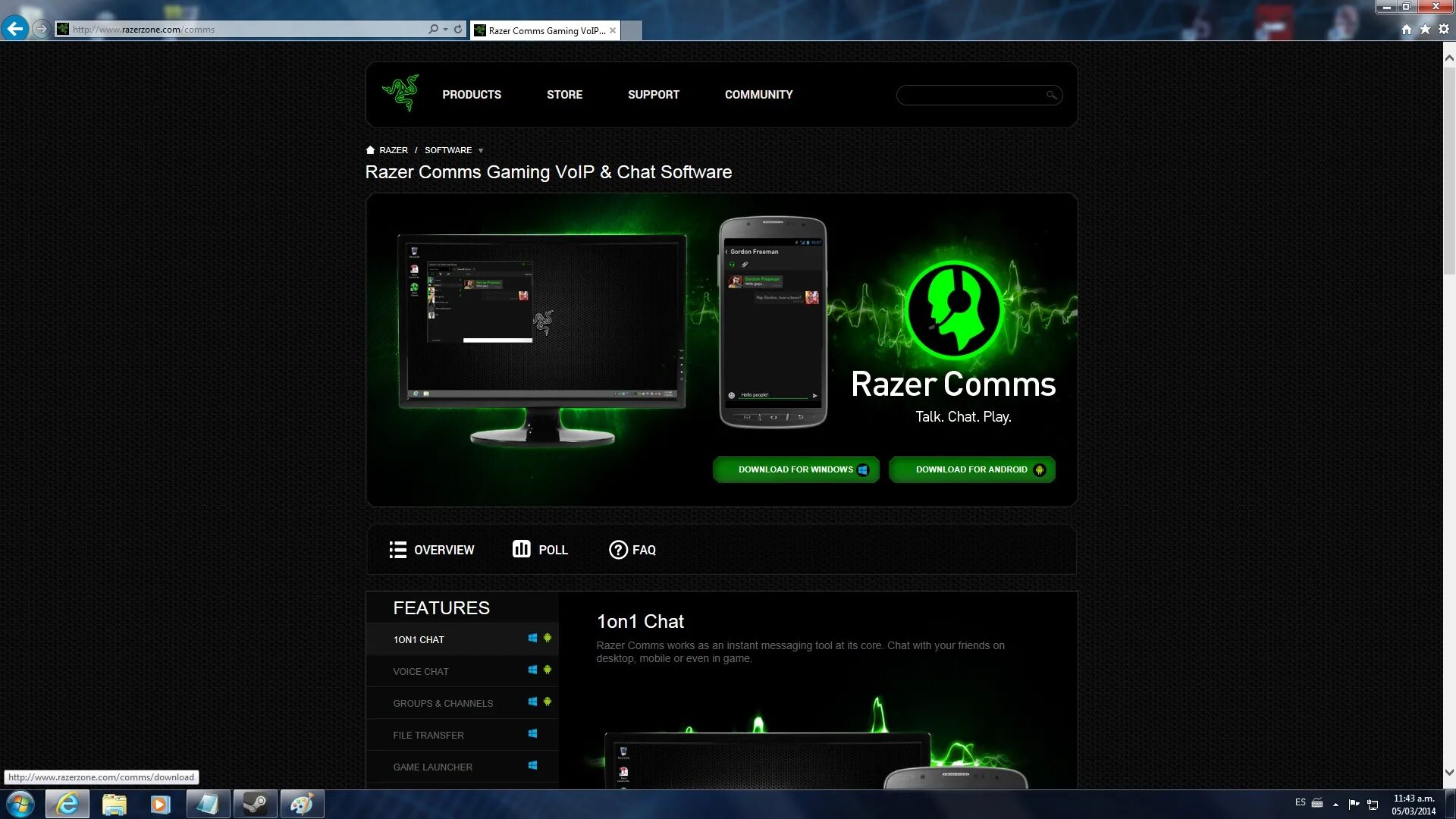Click the hidden icons arrow in the system tray
The width and height of the screenshot is (1456, 819).
pyautogui.click(x=1337, y=803)
